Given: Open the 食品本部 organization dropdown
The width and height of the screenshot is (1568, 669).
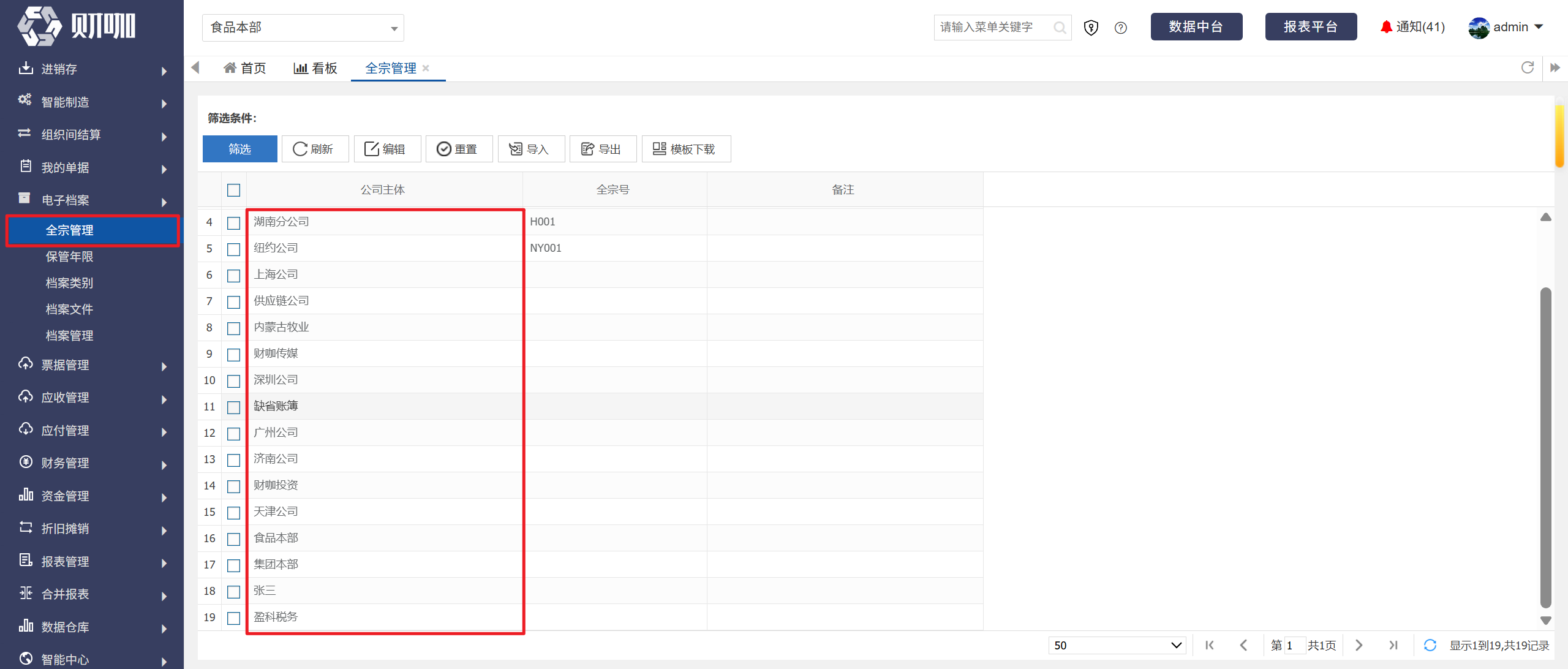Looking at the screenshot, I should [303, 28].
